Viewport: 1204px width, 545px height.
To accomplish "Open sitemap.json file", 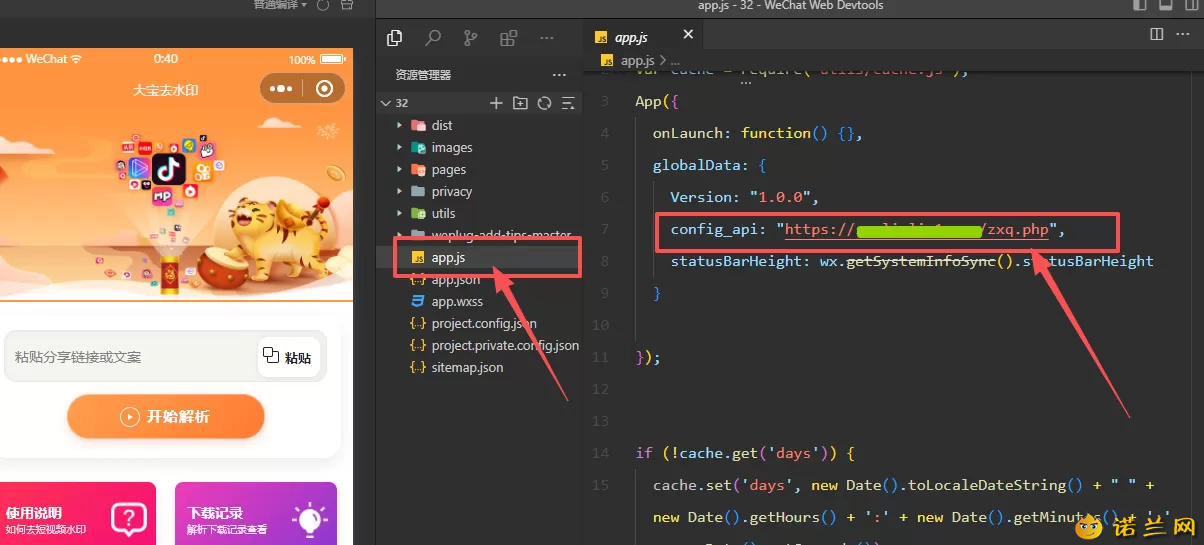I will click(x=477, y=367).
